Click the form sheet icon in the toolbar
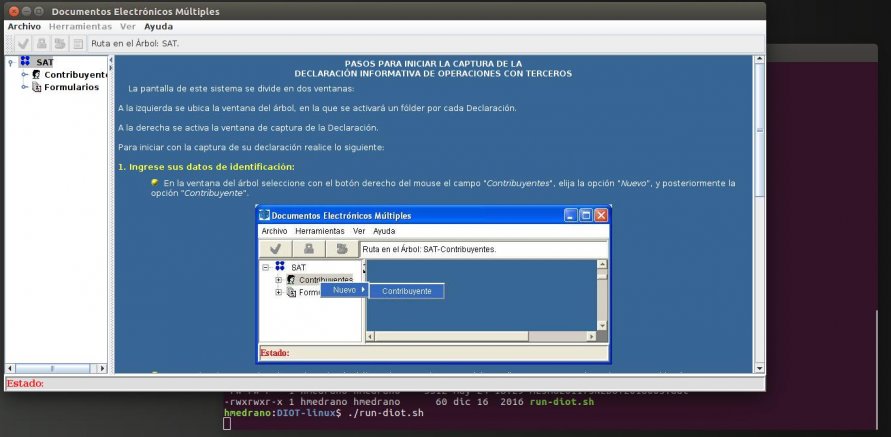The image size is (891, 437). (78, 43)
